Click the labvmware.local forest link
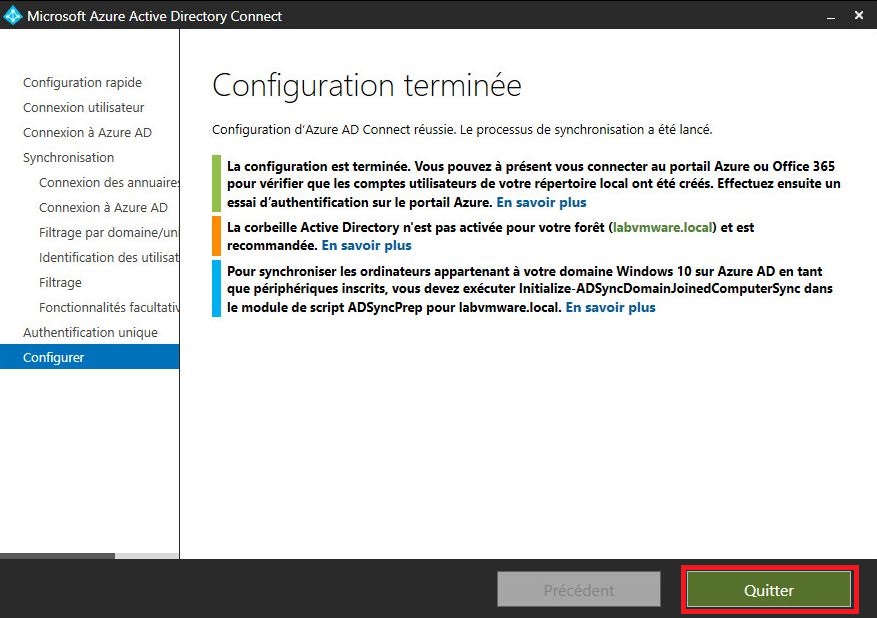877x618 pixels. pyautogui.click(x=662, y=228)
